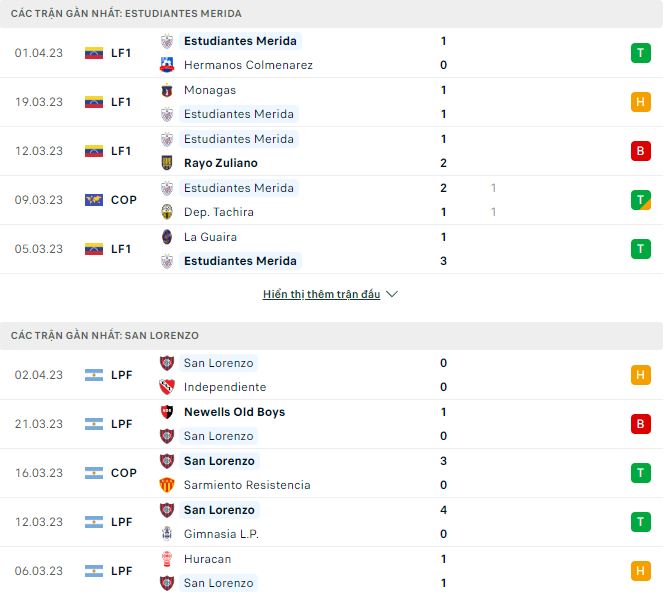Click the Venezuela flag on 01.04.23 row
Screen dimensions: 665x594
[94, 53]
